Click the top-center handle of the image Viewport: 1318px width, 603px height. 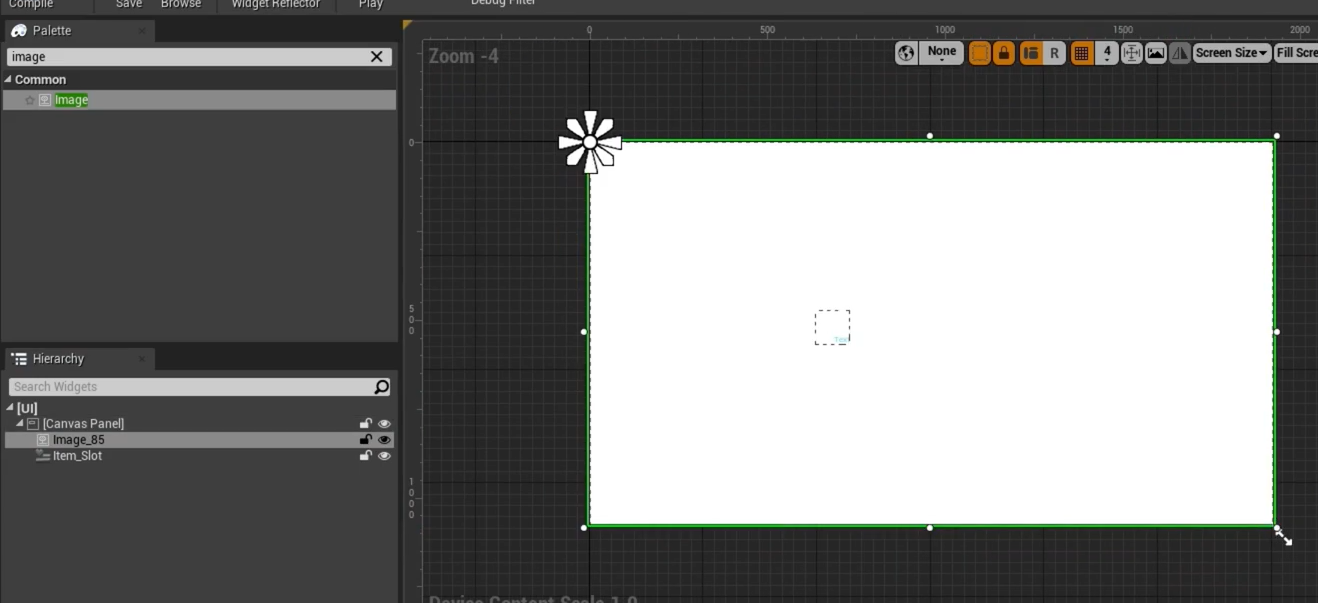(x=930, y=136)
